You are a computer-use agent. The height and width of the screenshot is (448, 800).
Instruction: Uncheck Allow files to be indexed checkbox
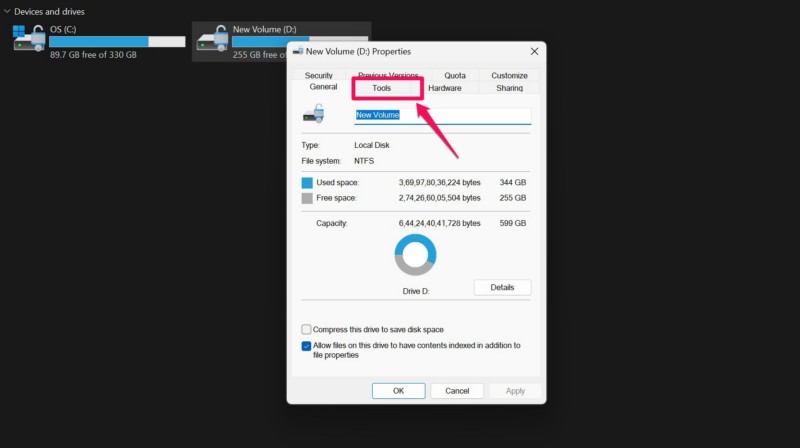point(306,346)
